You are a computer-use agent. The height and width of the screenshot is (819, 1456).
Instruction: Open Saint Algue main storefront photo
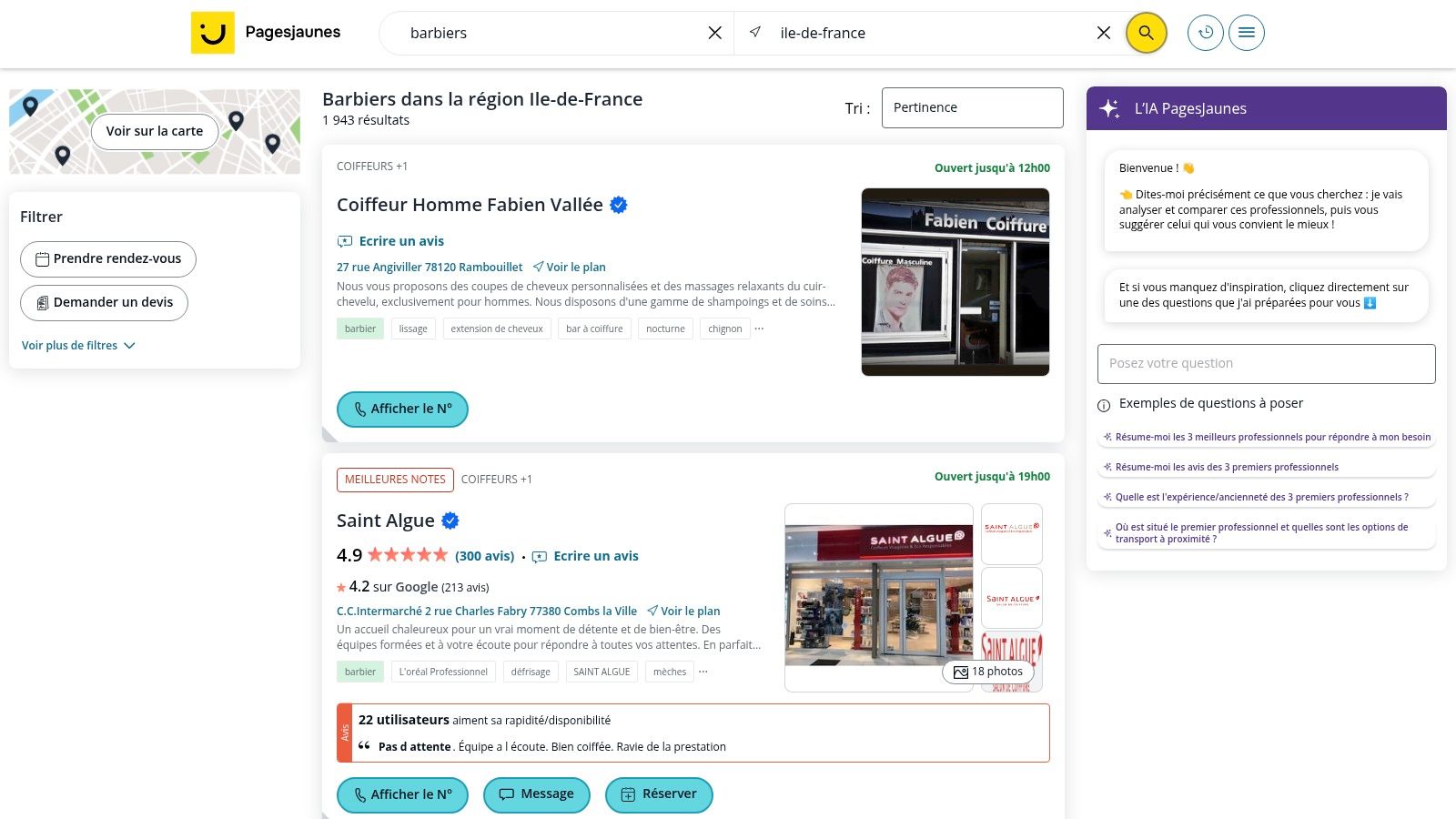[879, 598]
